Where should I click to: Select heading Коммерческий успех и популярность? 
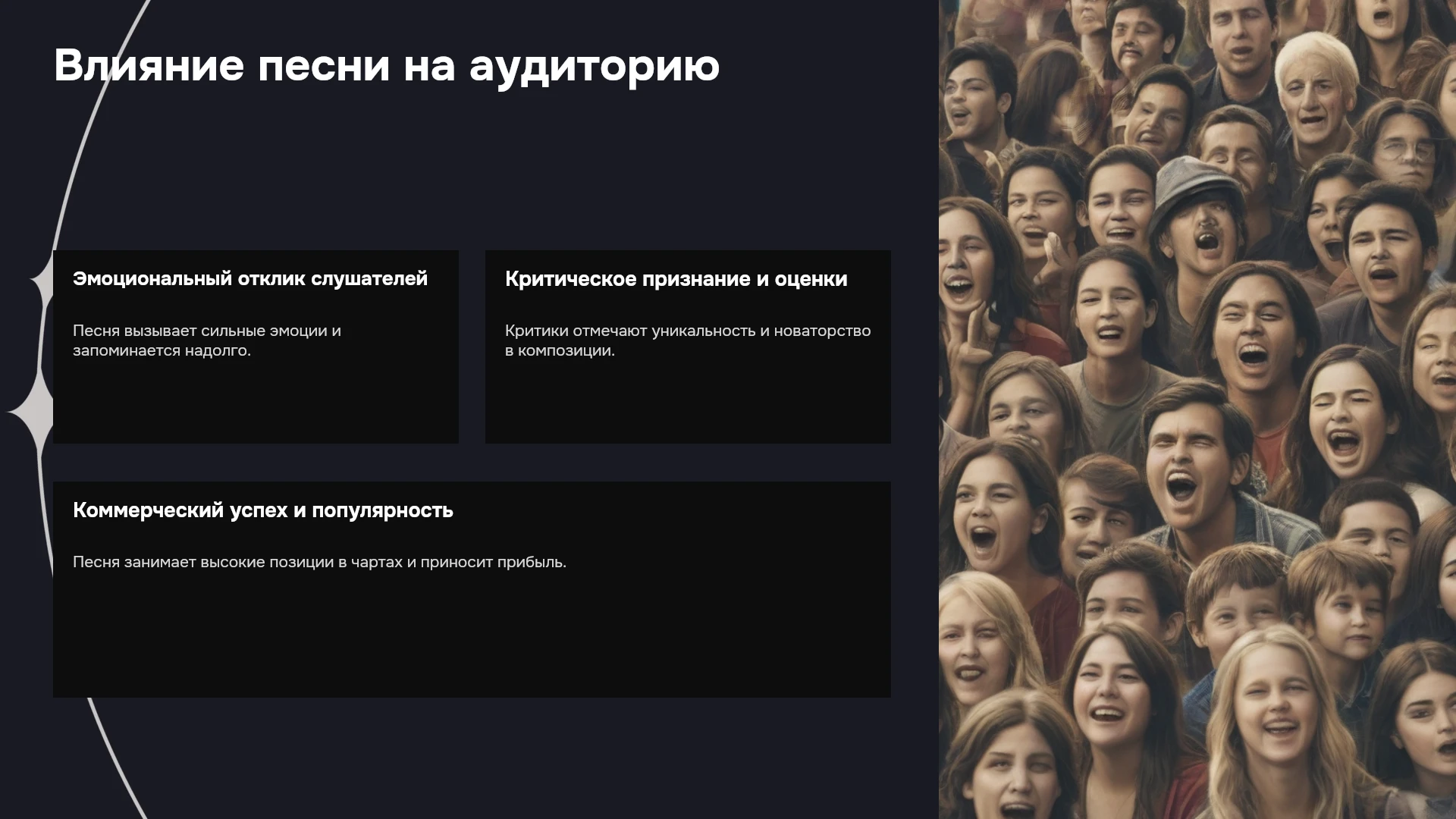pos(263,510)
